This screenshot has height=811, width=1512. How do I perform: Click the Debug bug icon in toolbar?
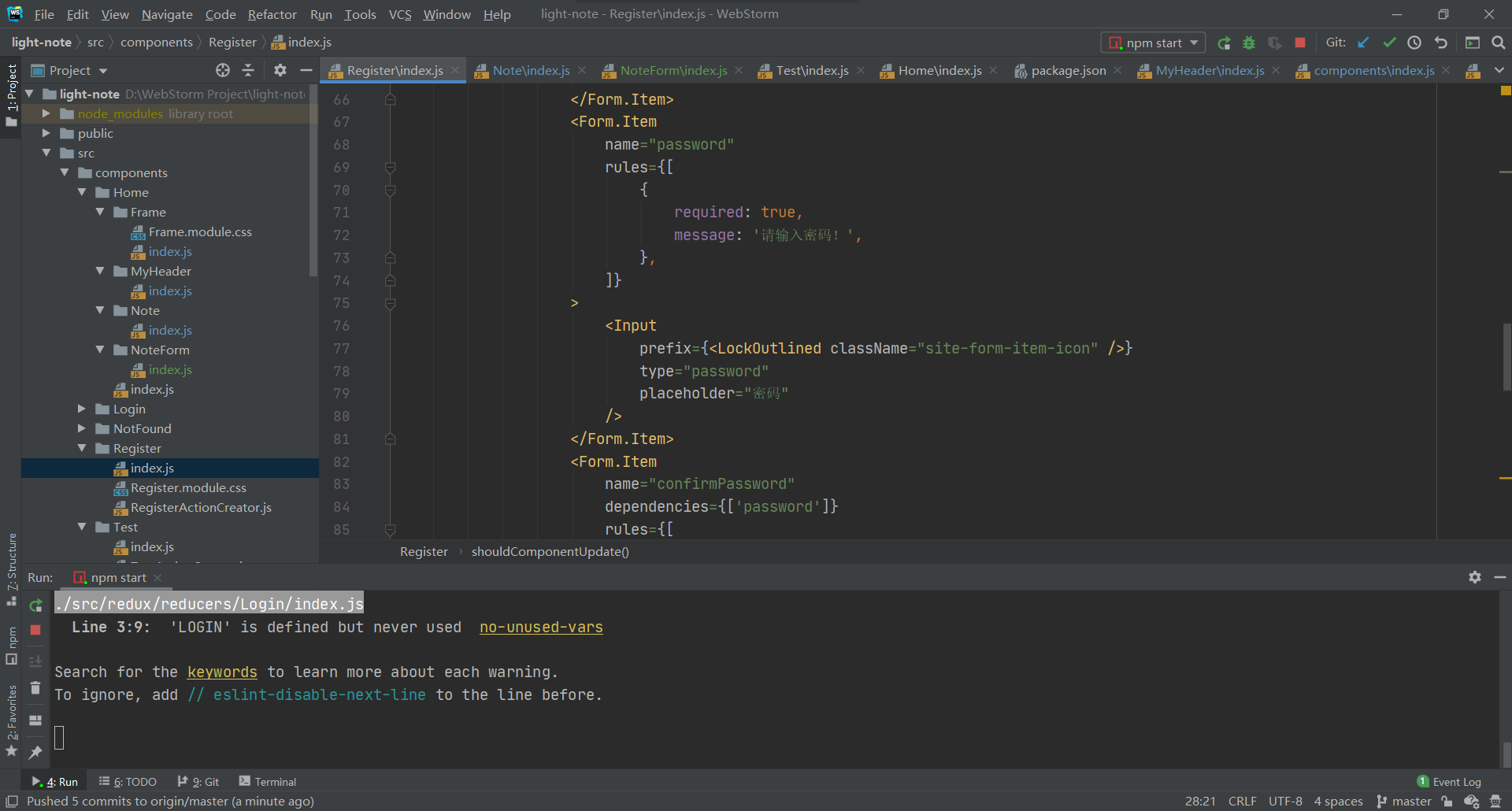coord(1249,43)
